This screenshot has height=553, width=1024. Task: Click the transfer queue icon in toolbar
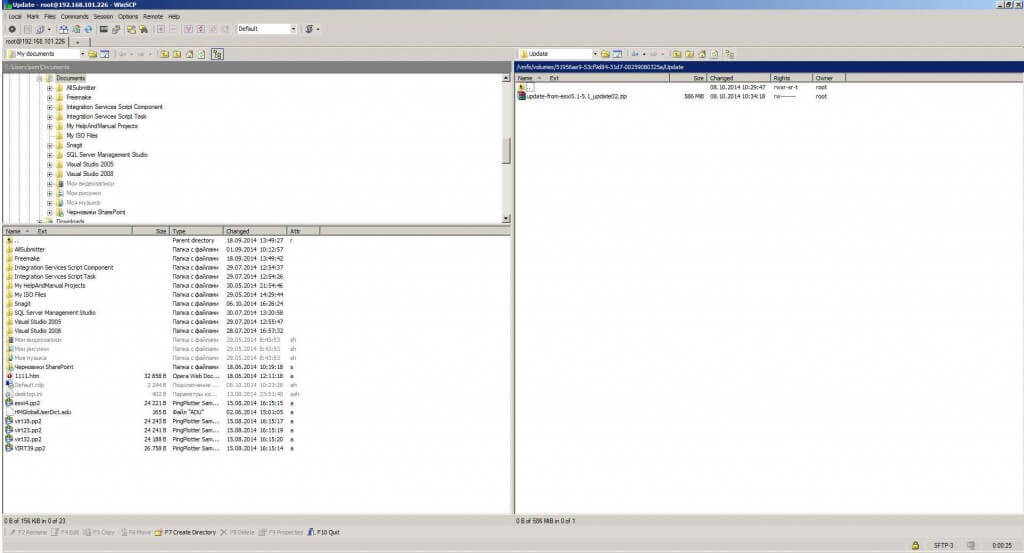point(309,29)
